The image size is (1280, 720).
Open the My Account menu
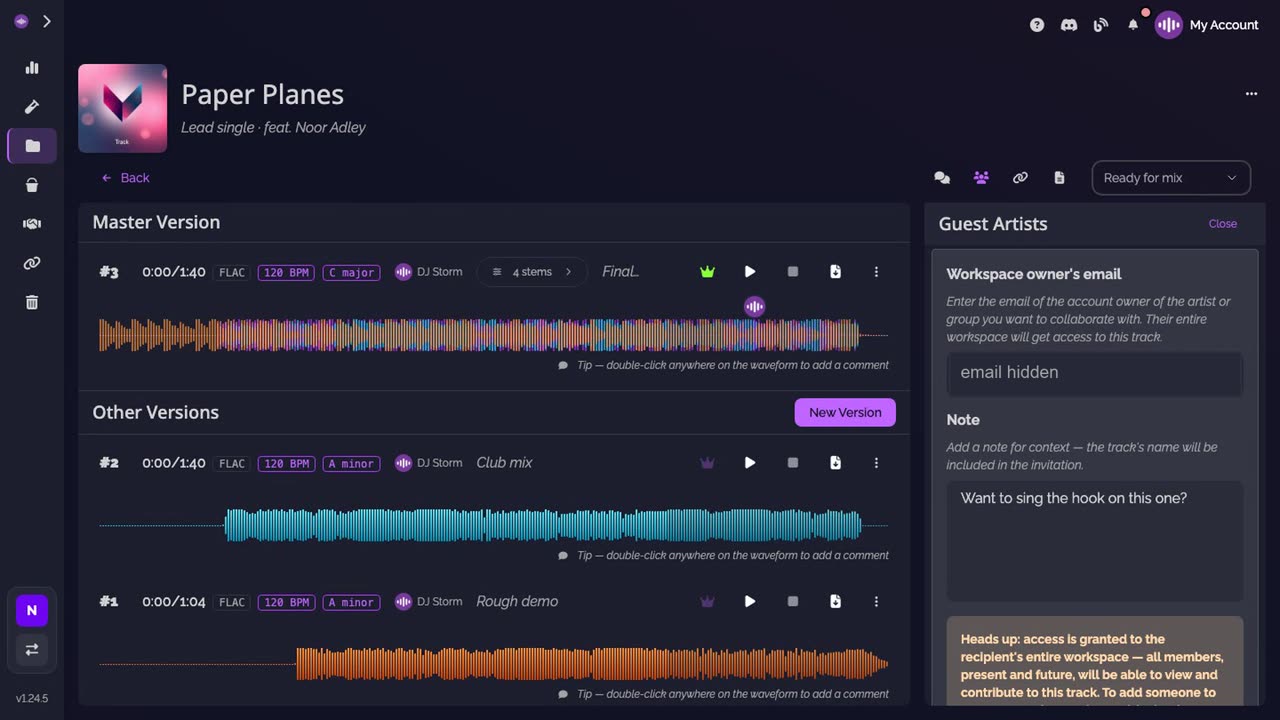tap(1207, 25)
